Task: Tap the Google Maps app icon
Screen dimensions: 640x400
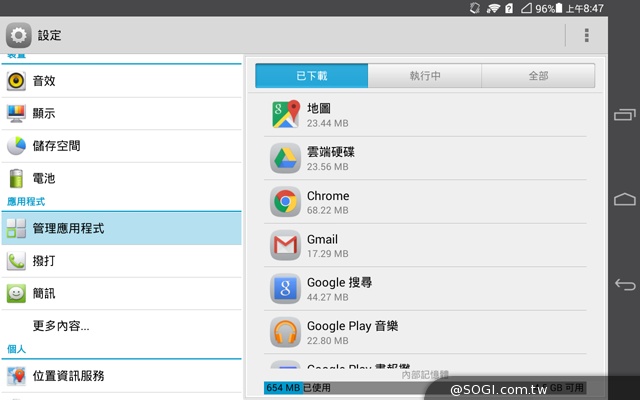Action: (x=286, y=114)
